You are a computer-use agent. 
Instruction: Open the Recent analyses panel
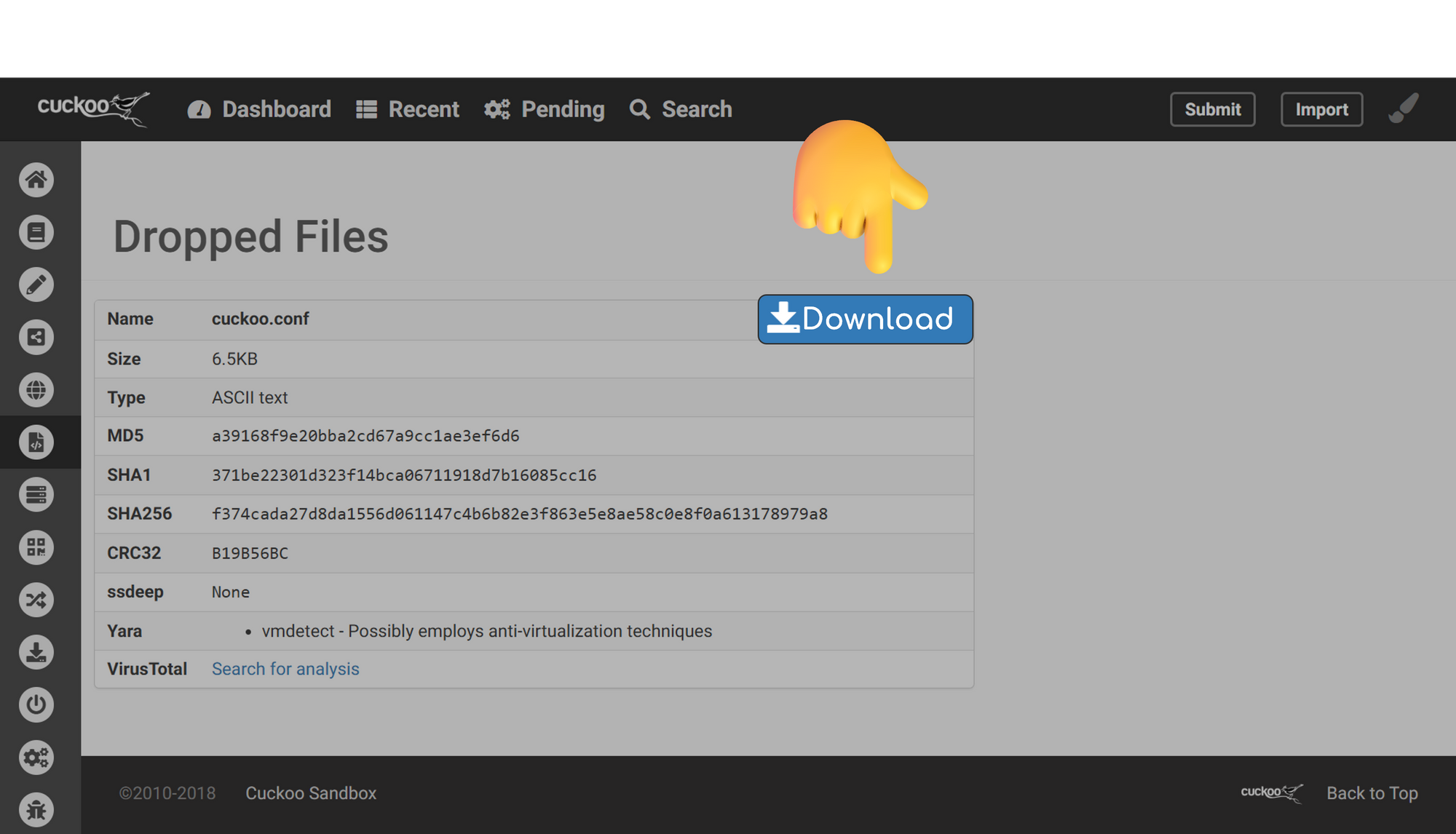point(408,109)
